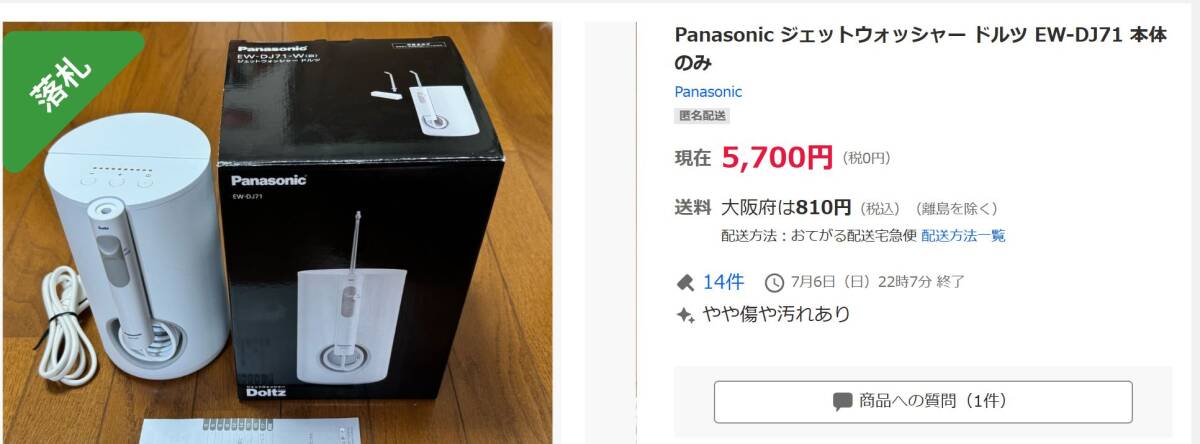Click the 7月6日（日）22時7分 終了 end time
The width and height of the screenshot is (1200, 444).
[x=876, y=282]
